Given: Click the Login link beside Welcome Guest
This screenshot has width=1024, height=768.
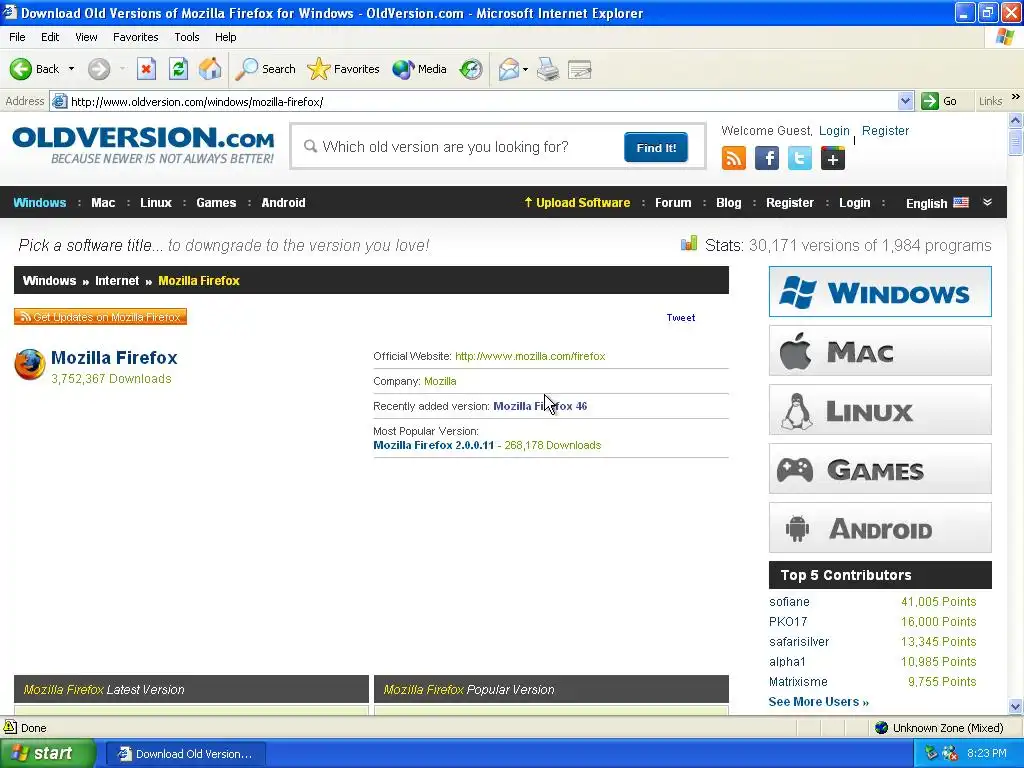Looking at the screenshot, I should click(x=834, y=131).
